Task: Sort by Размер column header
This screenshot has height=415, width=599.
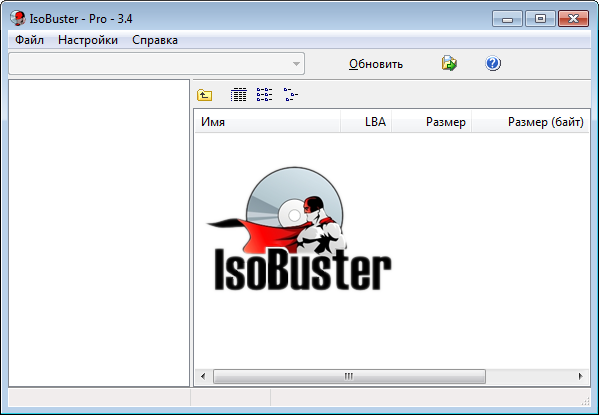Action: 431,122
